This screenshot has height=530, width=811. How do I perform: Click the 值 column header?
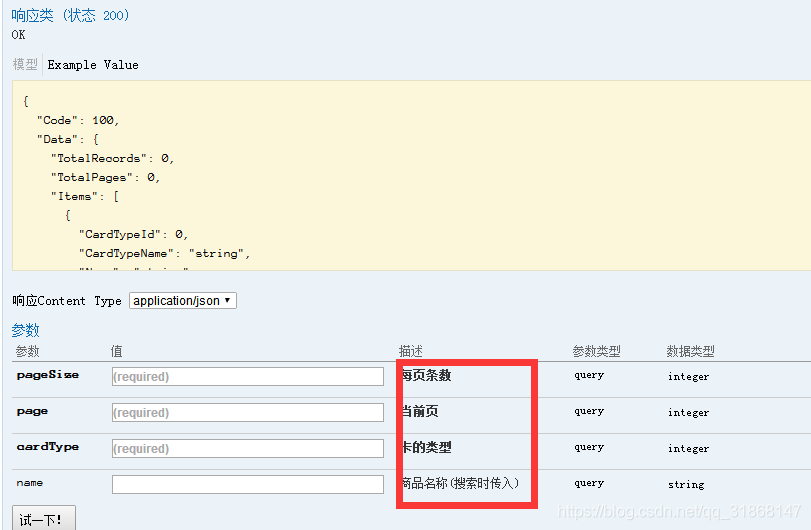(x=116, y=352)
